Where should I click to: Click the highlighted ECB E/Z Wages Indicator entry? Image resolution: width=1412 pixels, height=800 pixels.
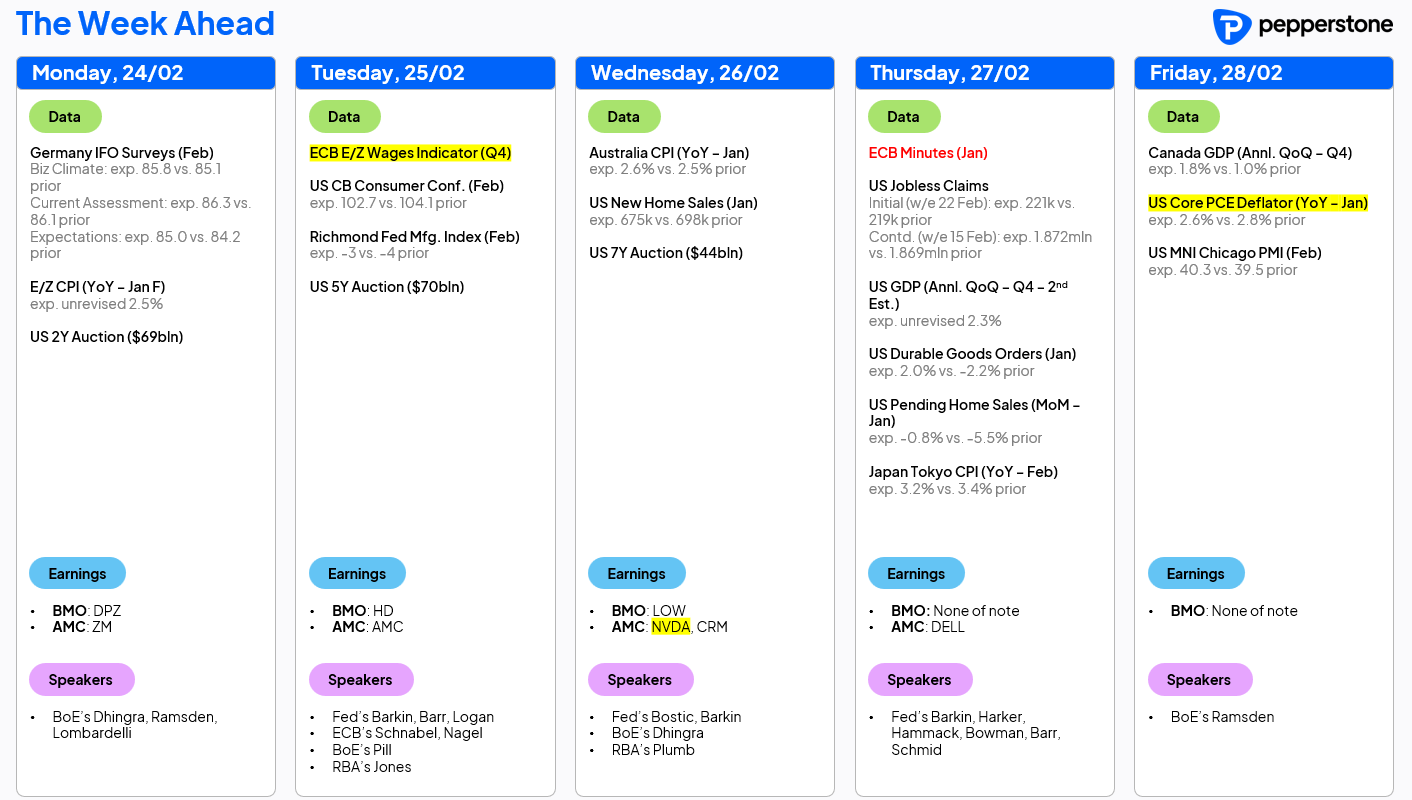pyautogui.click(x=411, y=153)
